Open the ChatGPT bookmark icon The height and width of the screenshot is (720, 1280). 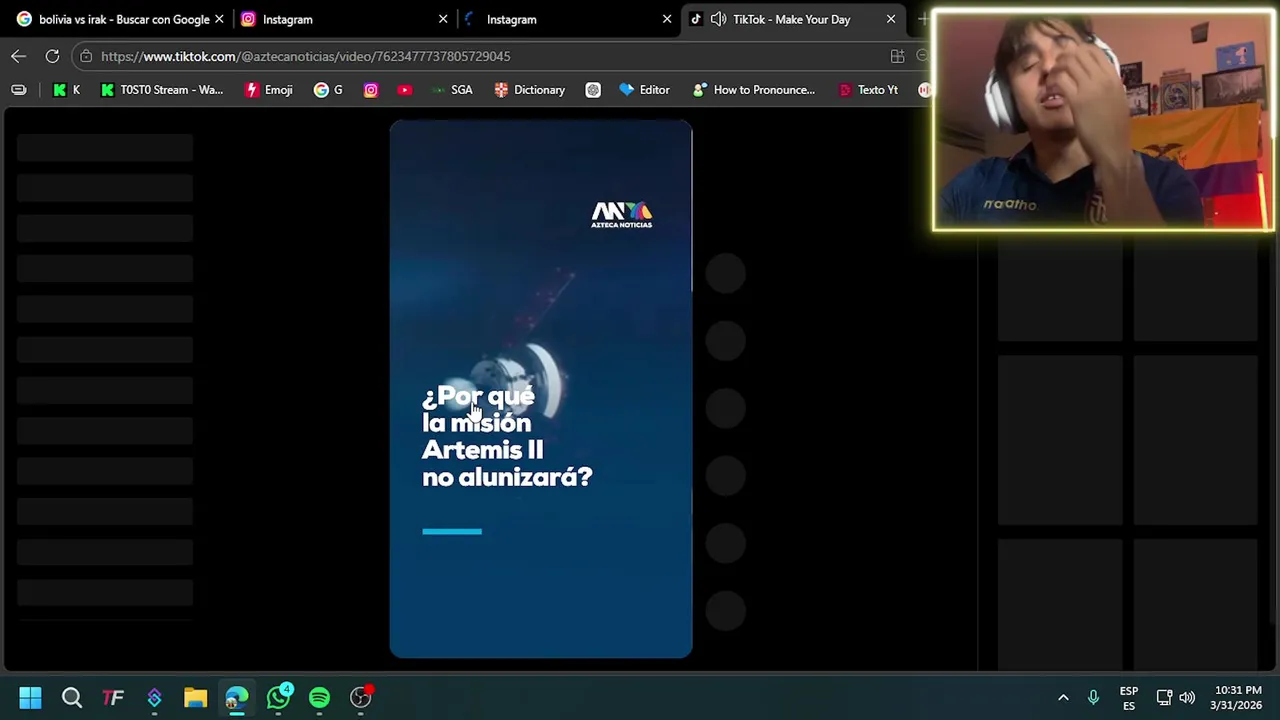click(x=593, y=90)
